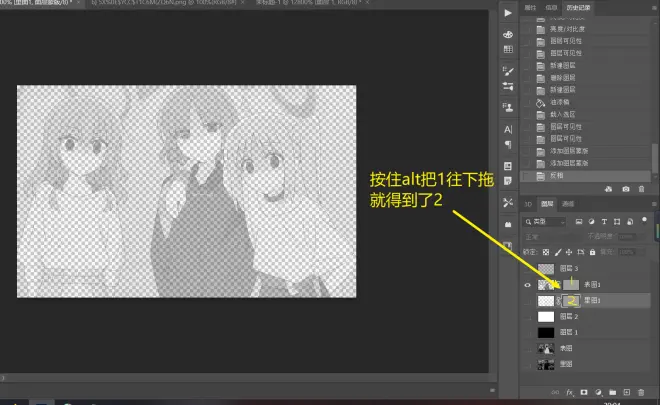Screen dimensions: 660x405
Task: Hide the 表图1 layer eye icon
Action: [527, 285]
